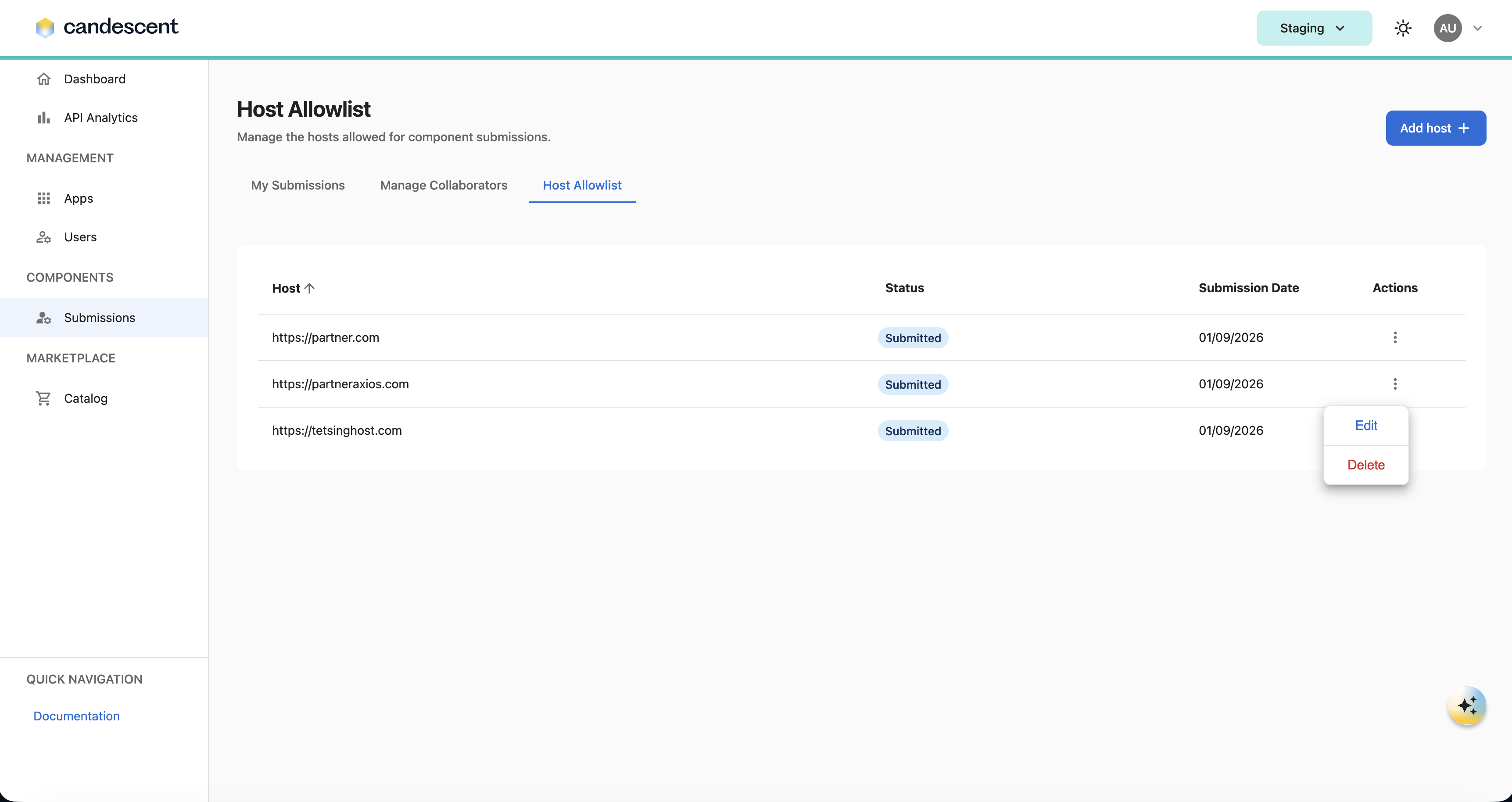Image resolution: width=1512 pixels, height=802 pixels.
Task: Switch to My Submissions tab
Action: tap(297, 185)
